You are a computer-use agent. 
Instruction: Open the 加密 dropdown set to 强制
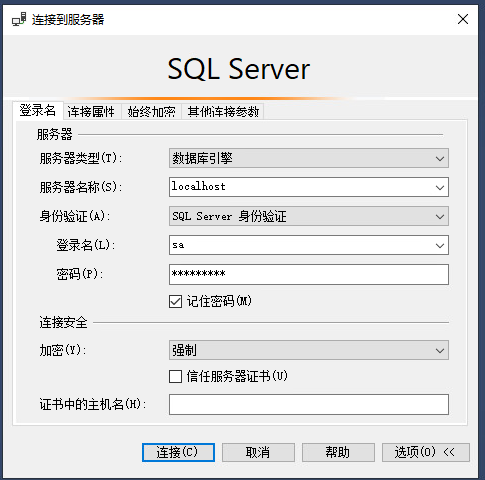pos(309,350)
